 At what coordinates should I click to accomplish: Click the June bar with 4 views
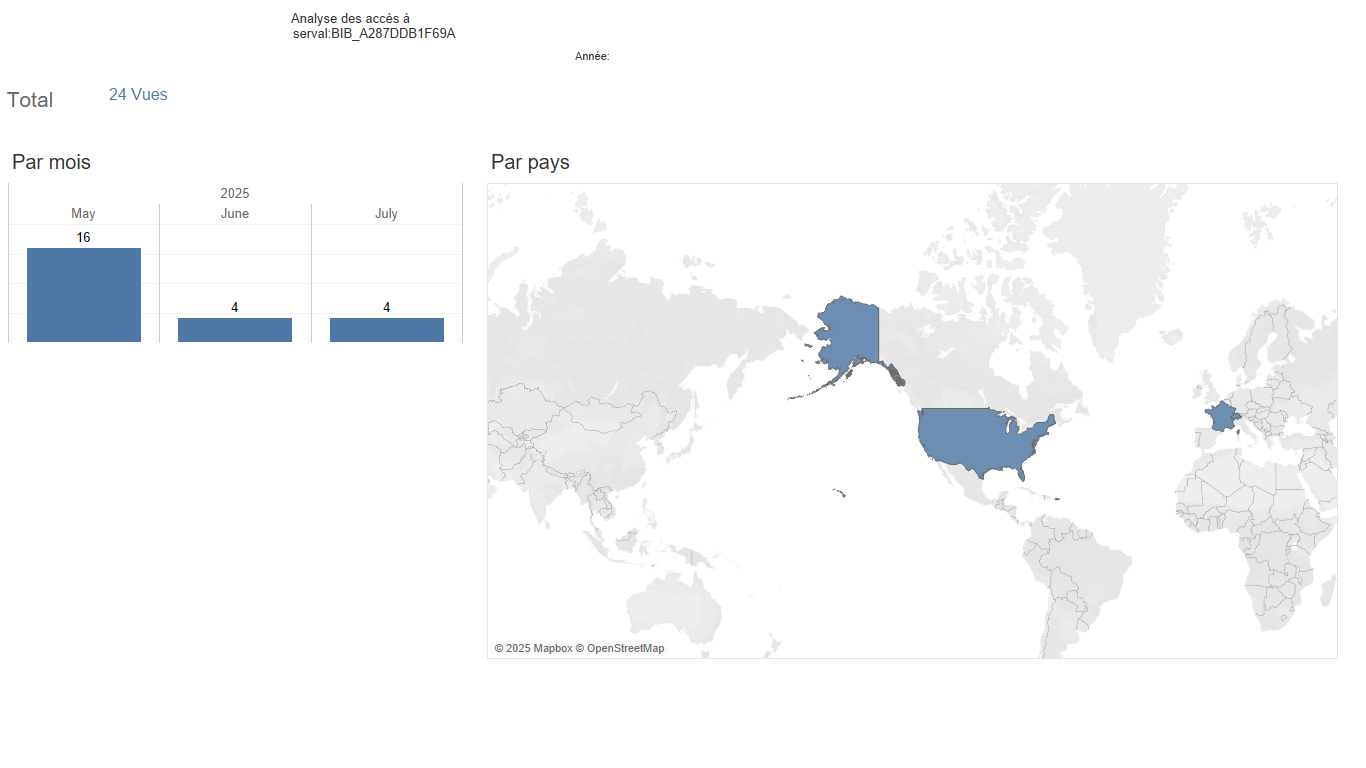[x=235, y=330]
